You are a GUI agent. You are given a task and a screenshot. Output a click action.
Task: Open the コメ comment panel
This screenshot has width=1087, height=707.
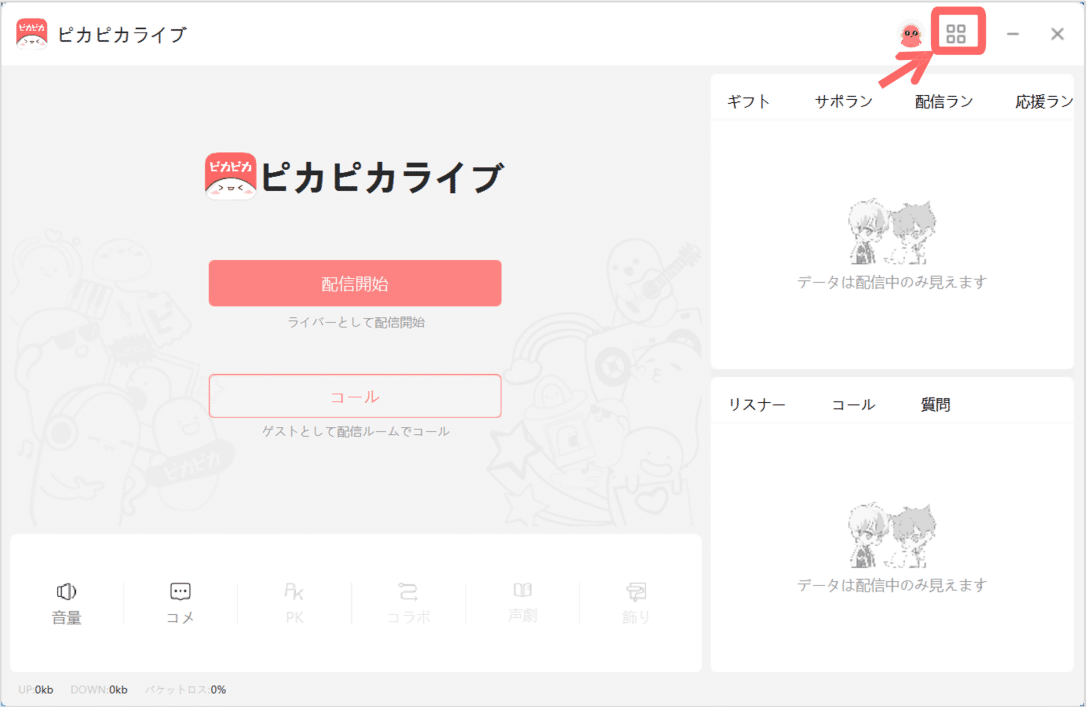click(180, 603)
